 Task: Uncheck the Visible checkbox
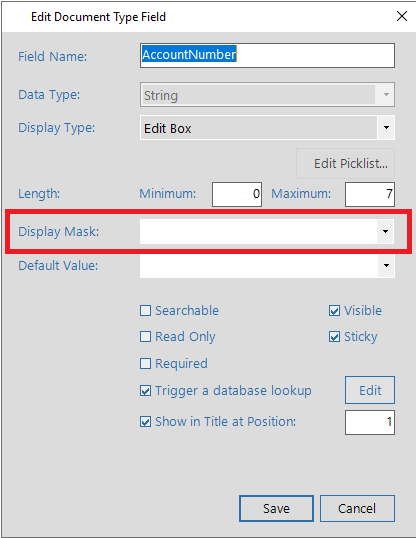334,311
